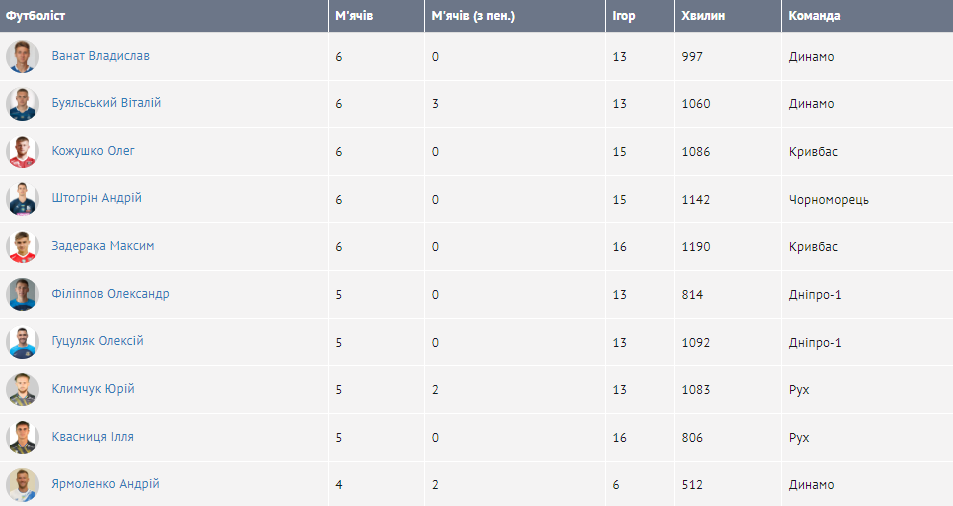The image size is (953, 506).
Task: Open Гуцуляк Олексій's avatar picture
Action: 22,341
